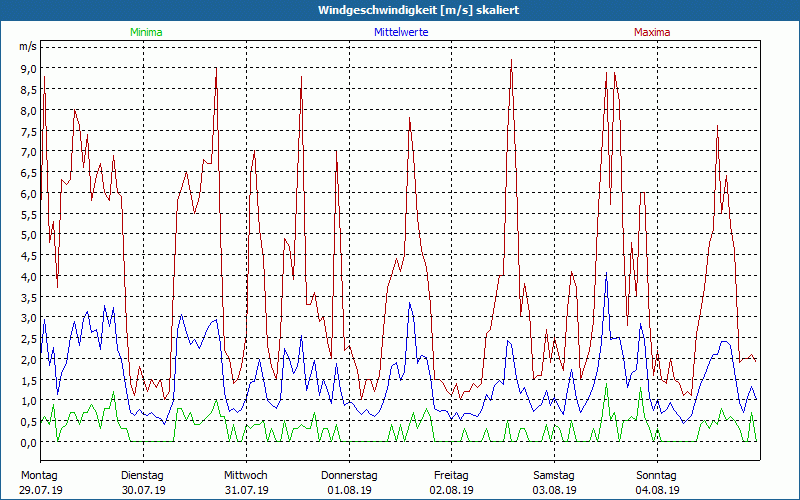Image resolution: width=800 pixels, height=500 pixels.
Task: Click the '0,0' y-axis value
Action: pos(29,443)
